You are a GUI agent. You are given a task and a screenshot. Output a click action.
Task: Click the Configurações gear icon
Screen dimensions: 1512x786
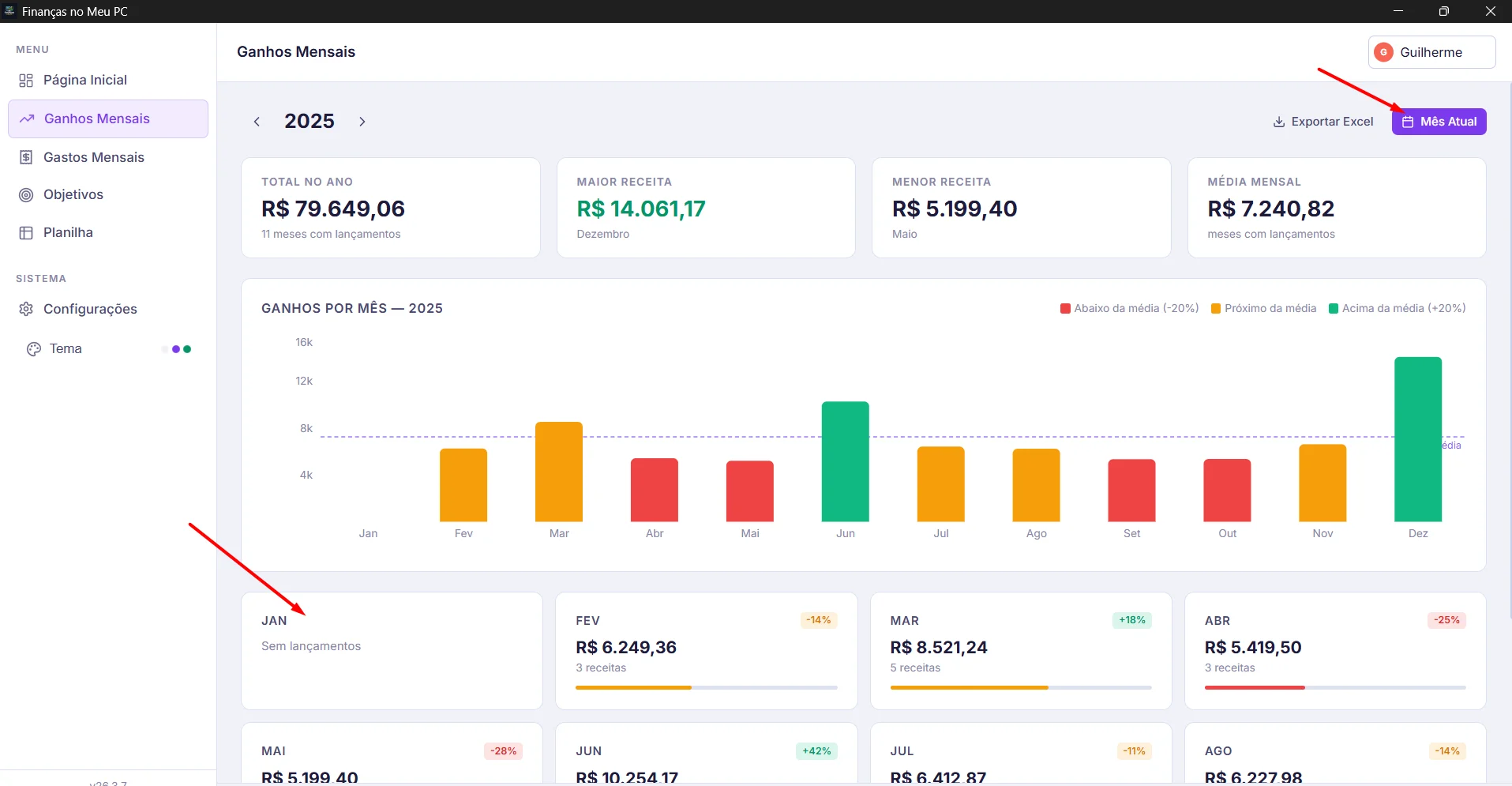(x=26, y=309)
